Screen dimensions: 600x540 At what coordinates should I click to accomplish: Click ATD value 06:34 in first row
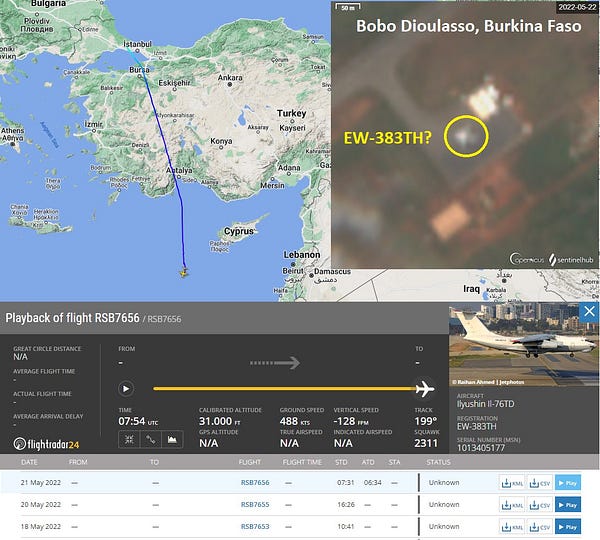point(372,483)
